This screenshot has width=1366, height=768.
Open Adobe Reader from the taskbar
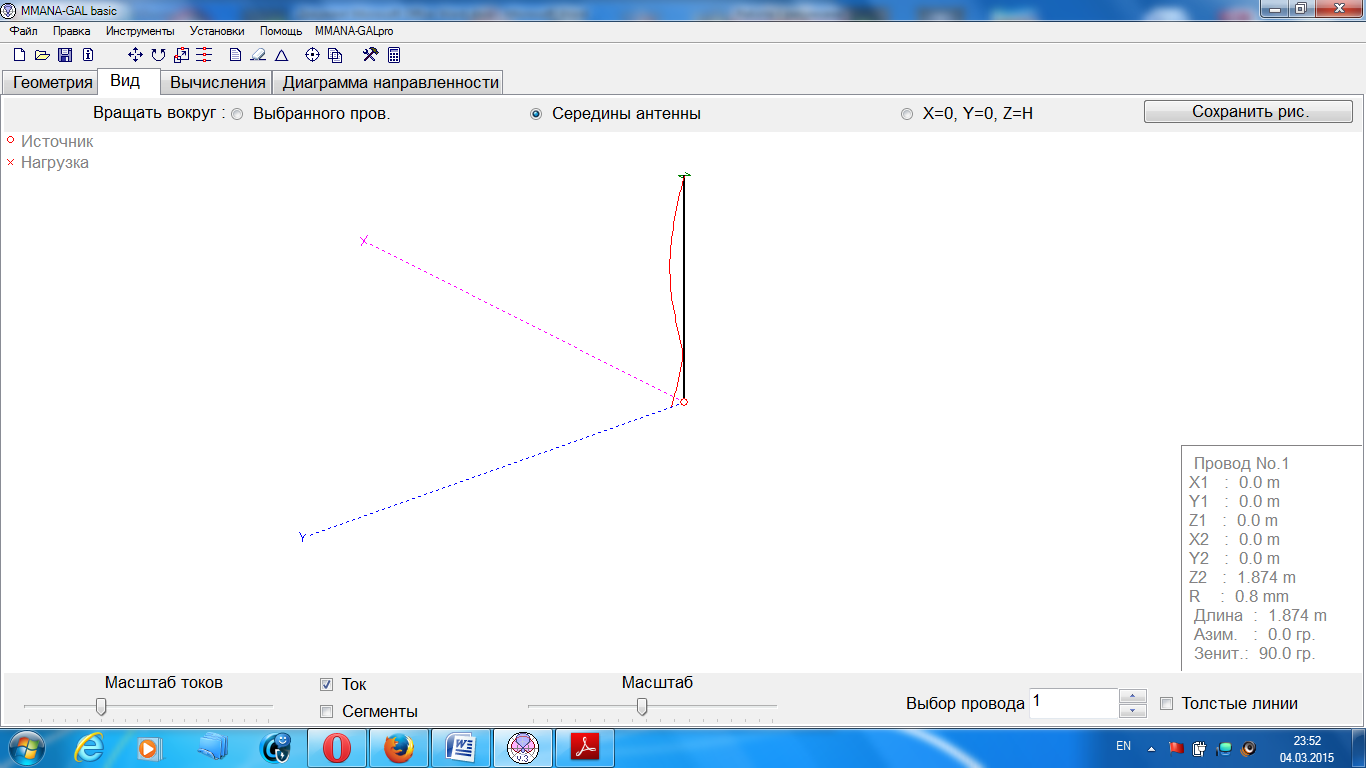(584, 748)
